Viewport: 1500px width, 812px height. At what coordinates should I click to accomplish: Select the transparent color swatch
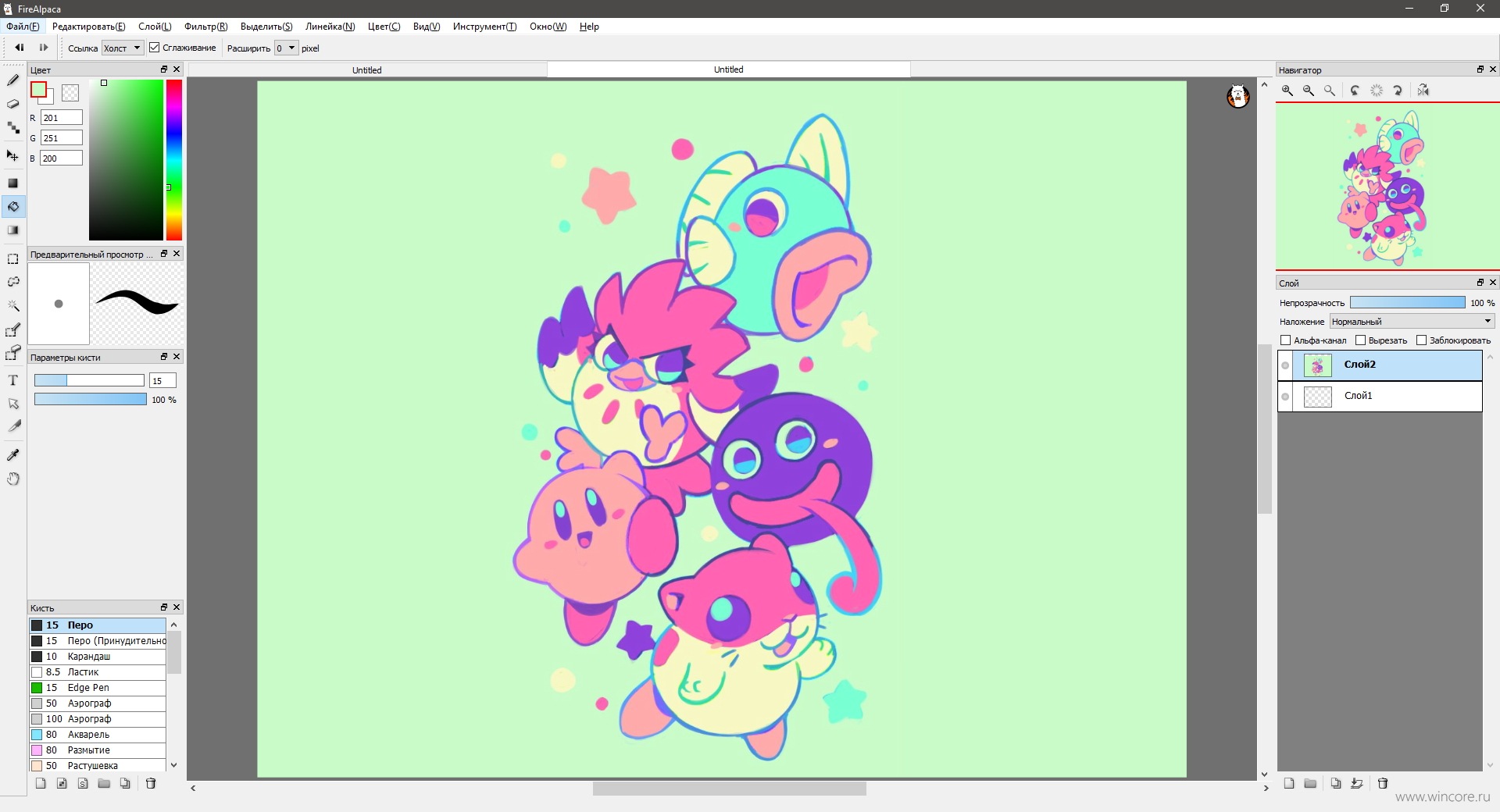tap(70, 93)
